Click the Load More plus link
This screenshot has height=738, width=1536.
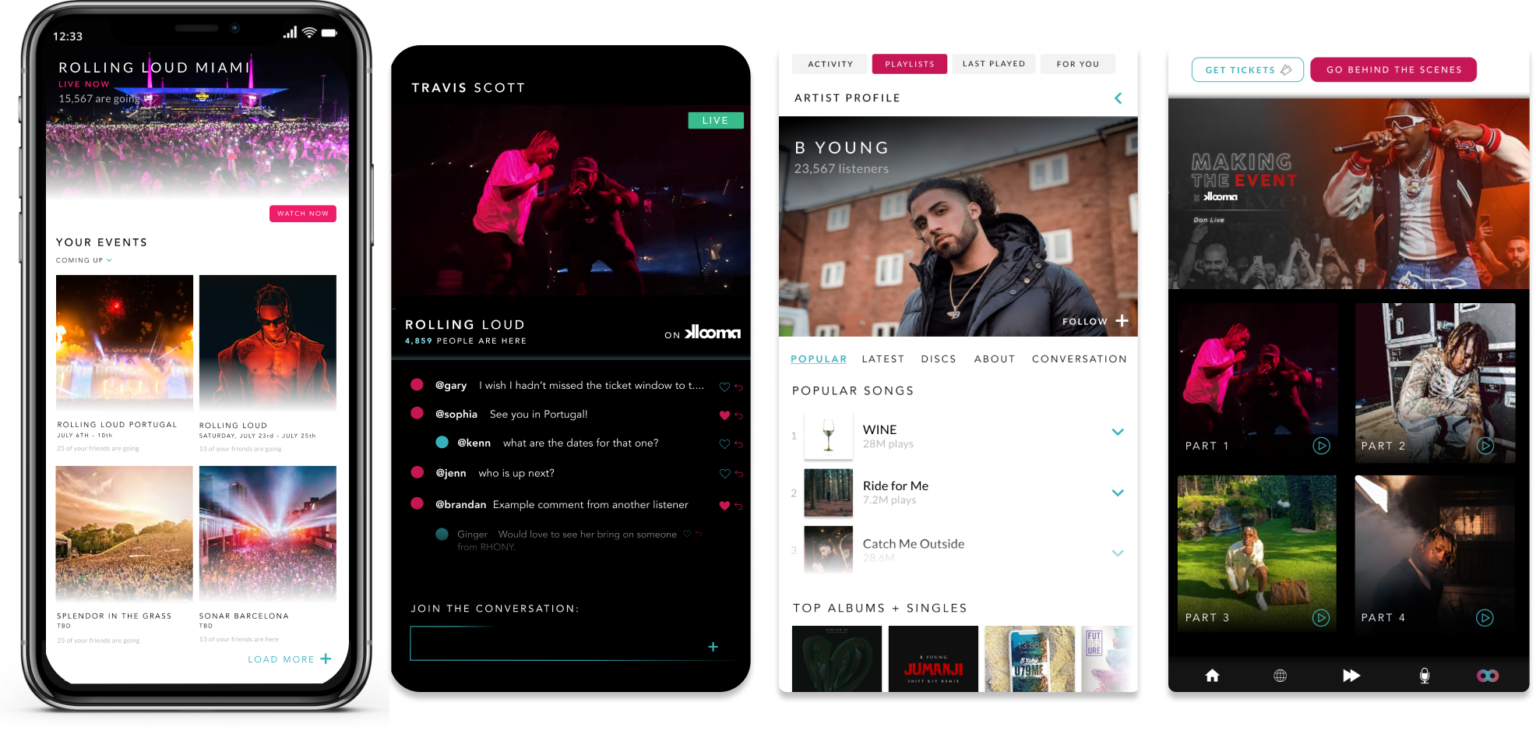click(x=289, y=659)
